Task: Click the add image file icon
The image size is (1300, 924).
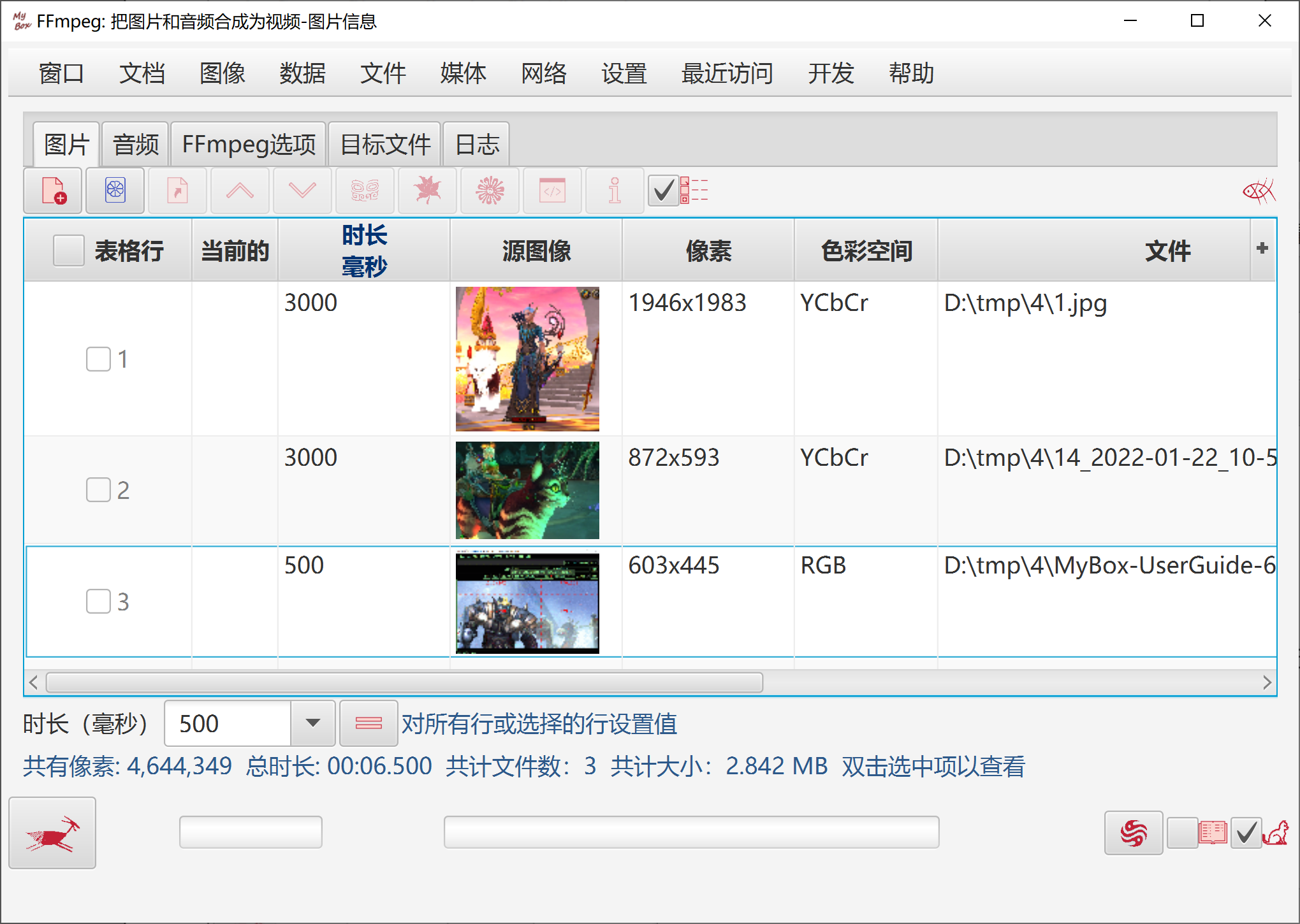Action: click(53, 191)
